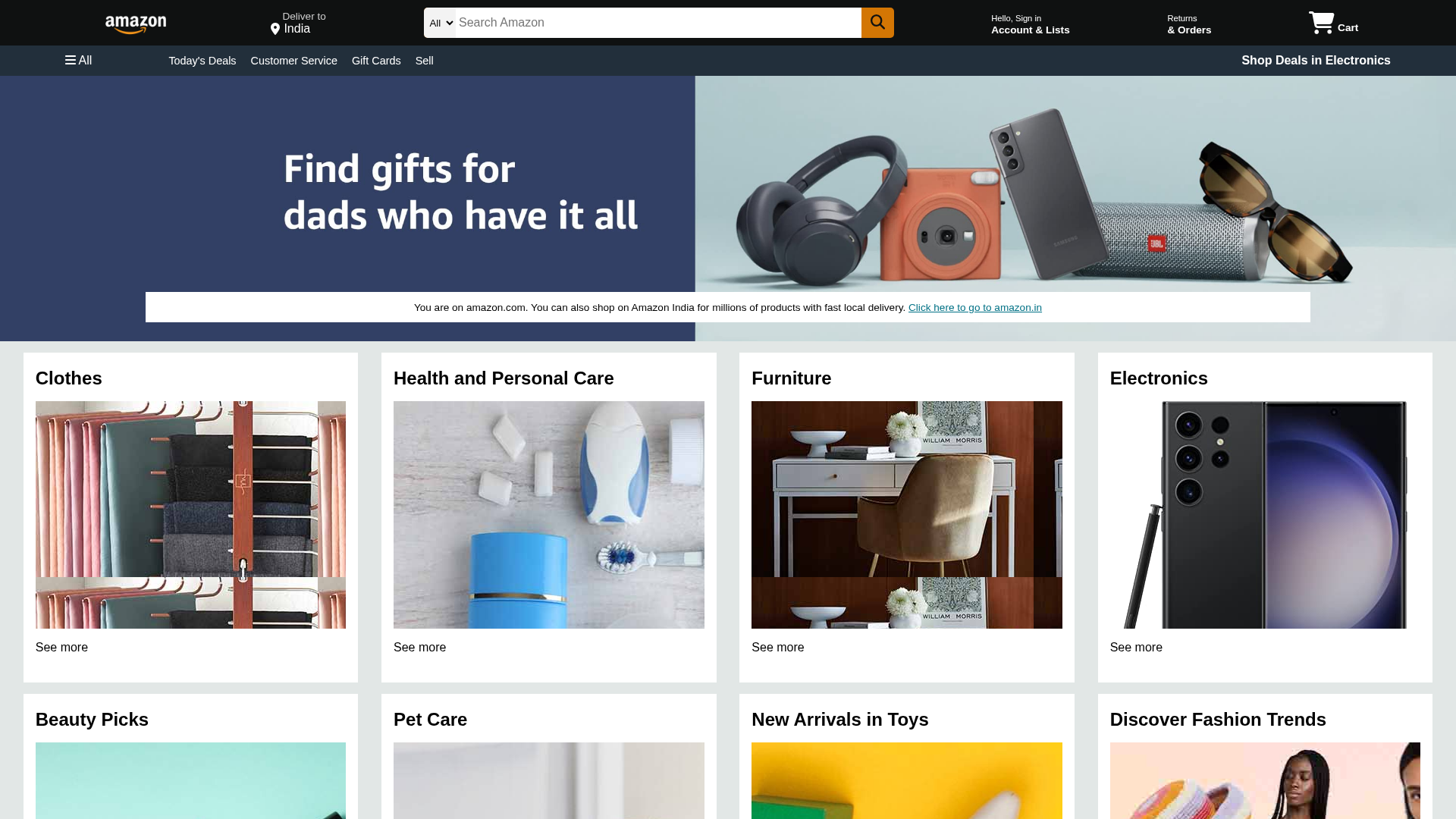Click the orange search magnifier button
Screen dimensions: 1456x819
pos(877,23)
